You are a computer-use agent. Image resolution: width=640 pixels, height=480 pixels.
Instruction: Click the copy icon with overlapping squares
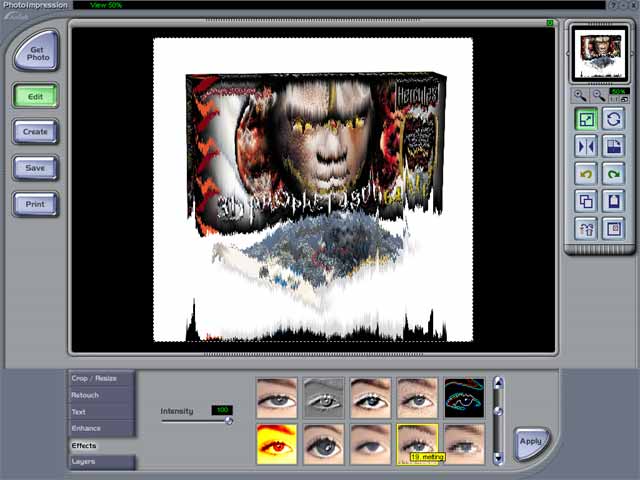[586, 200]
